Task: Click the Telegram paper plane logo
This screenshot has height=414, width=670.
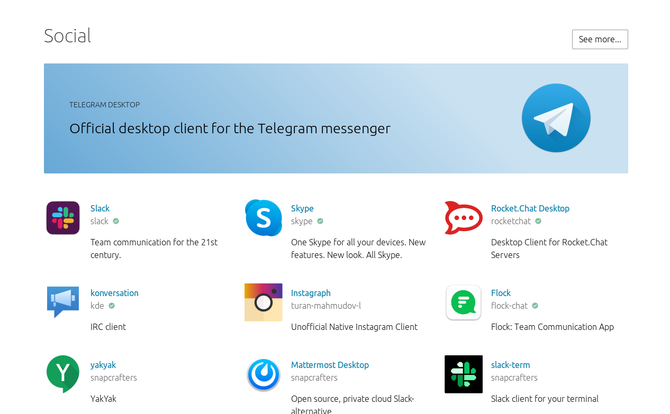Action: [556, 118]
